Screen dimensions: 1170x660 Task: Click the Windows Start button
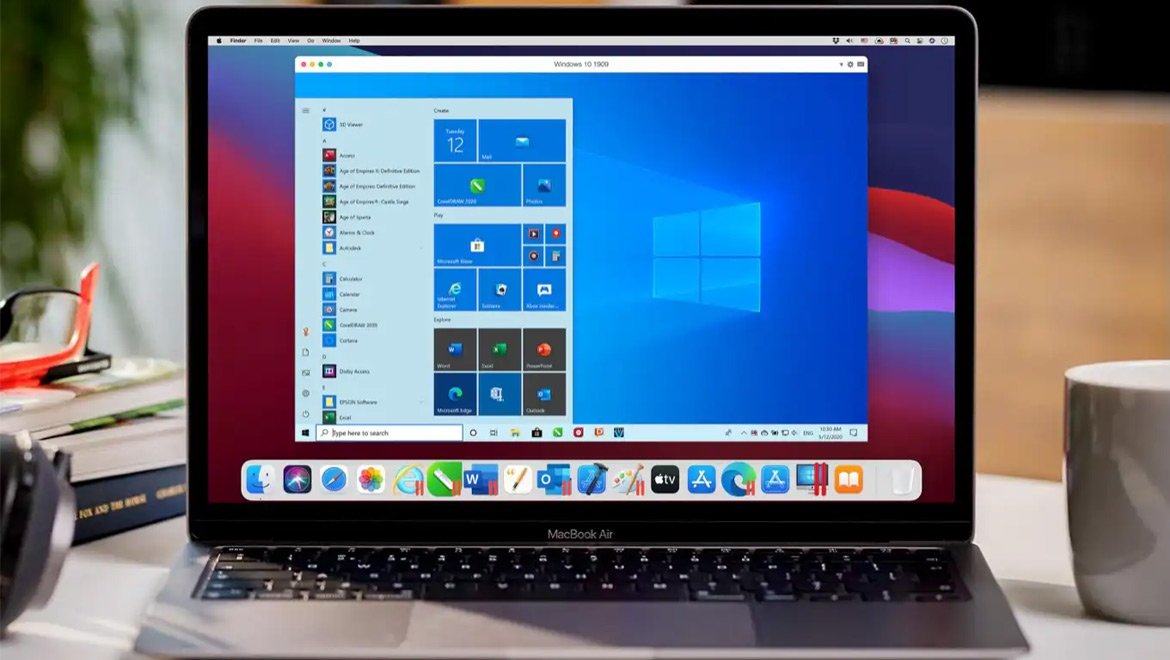305,433
